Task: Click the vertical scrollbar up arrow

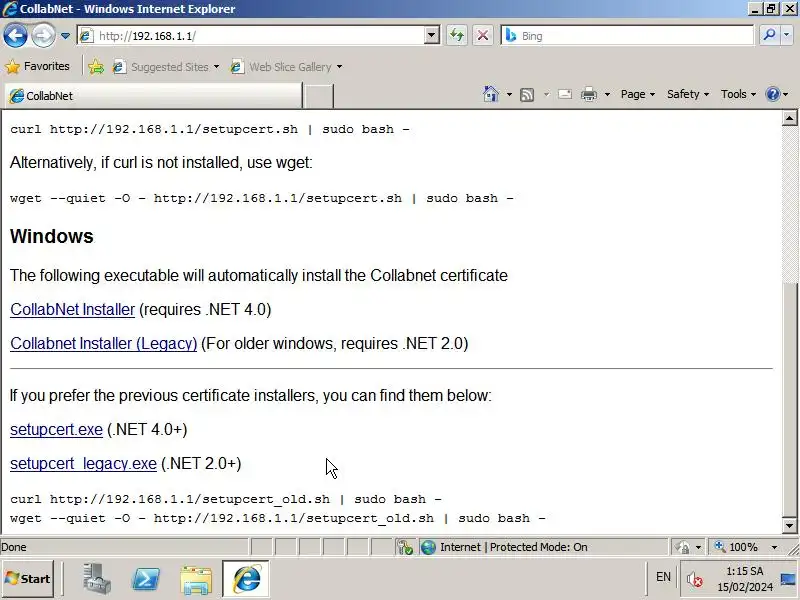Action: coord(789,118)
